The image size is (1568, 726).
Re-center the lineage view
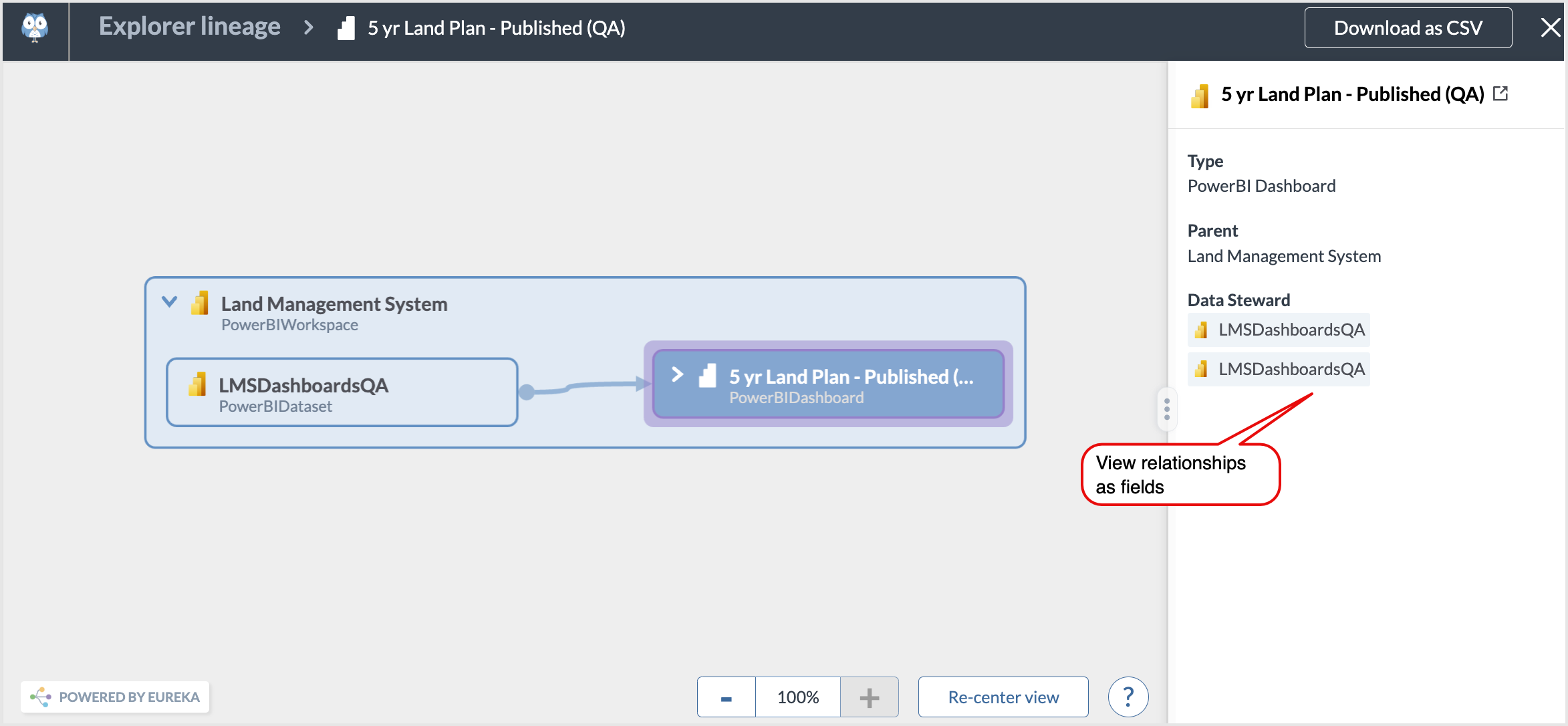(1003, 697)
